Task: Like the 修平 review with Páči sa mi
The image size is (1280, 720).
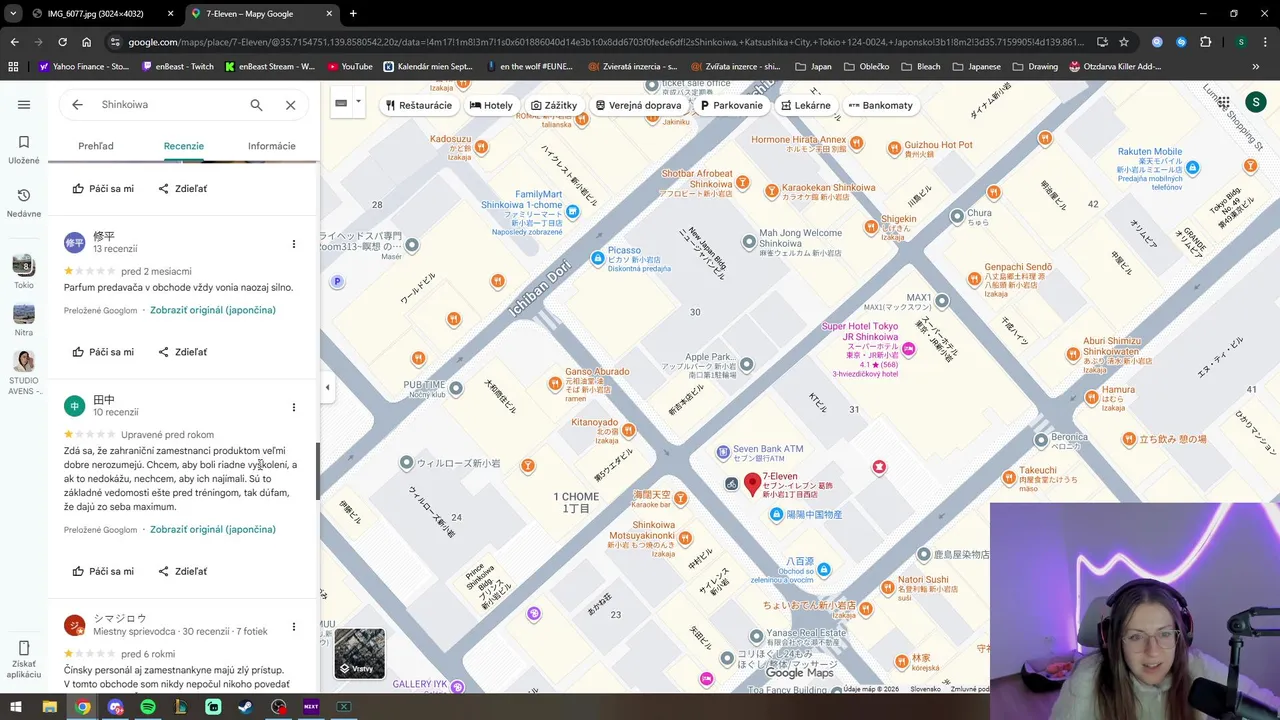Action: coord(103,352)
